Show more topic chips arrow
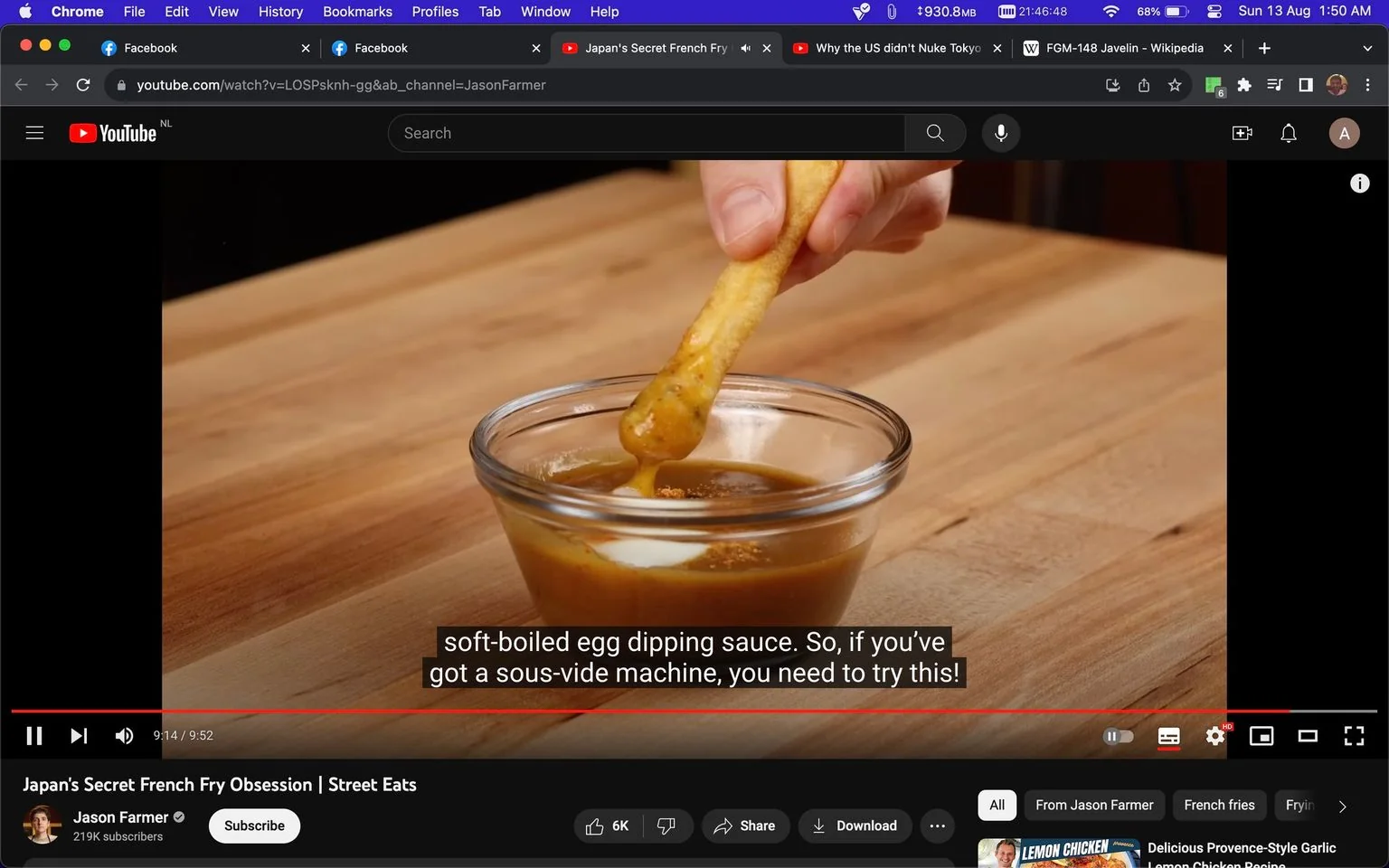This screenshot has height=868, width=1389. [x=1343, y=806]
